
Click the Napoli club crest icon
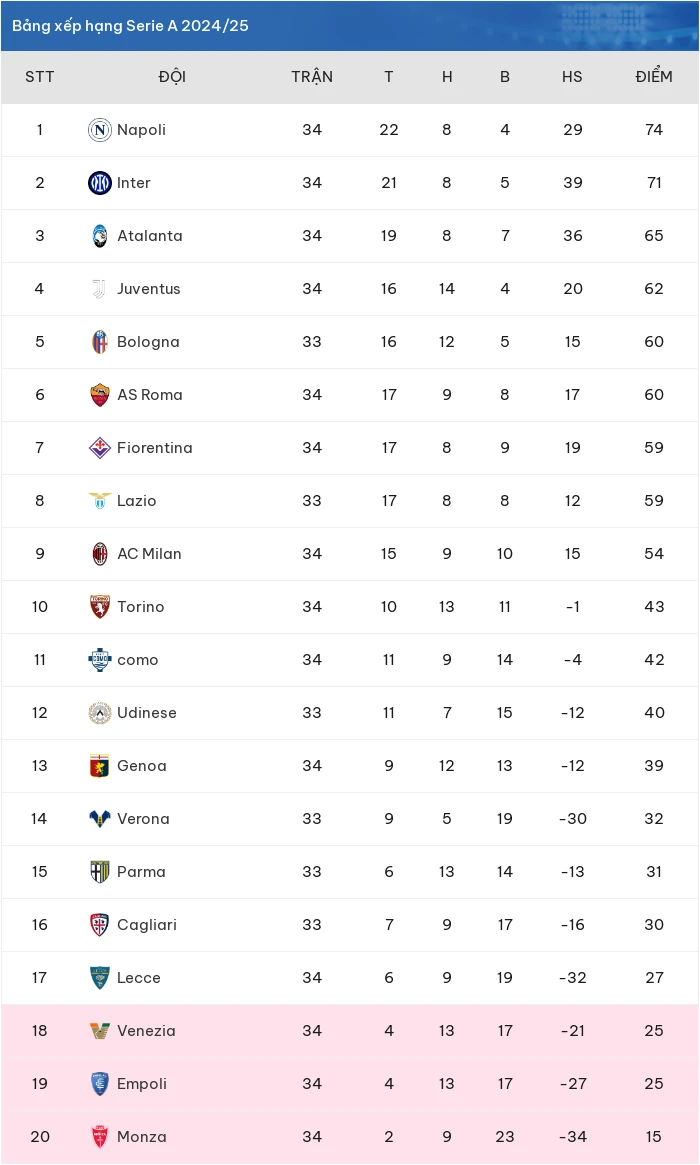[100, 130]
